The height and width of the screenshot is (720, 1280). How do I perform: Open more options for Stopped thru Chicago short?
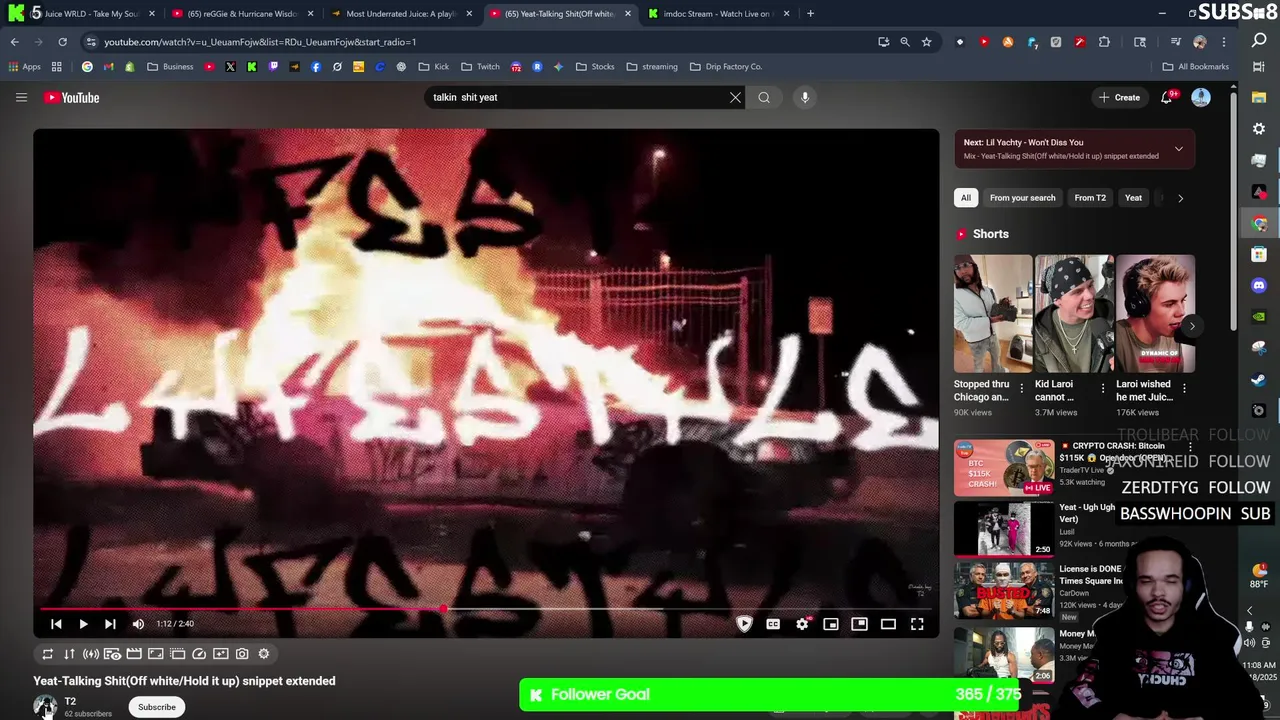(x=1021, y=388)
